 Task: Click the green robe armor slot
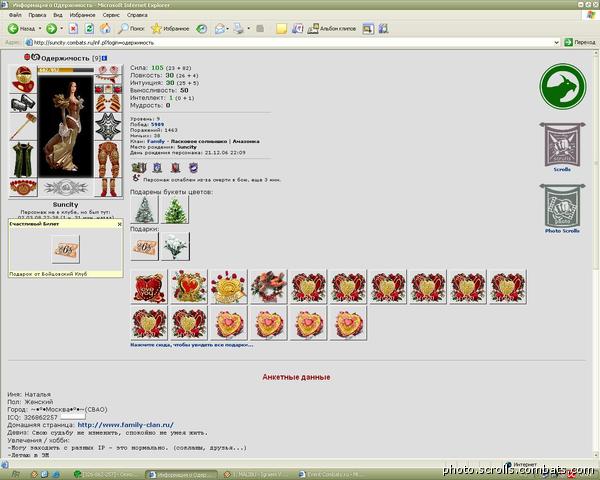coord(23,160)
